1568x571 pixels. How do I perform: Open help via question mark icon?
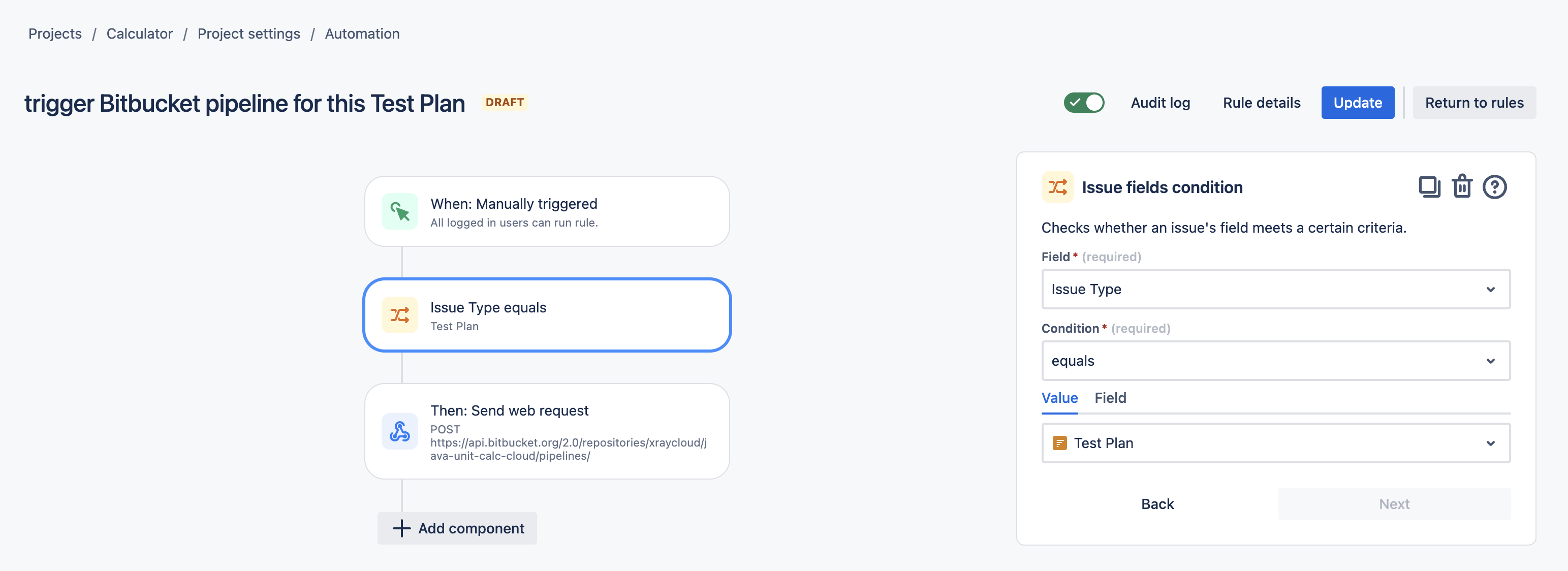(1494, 187)
